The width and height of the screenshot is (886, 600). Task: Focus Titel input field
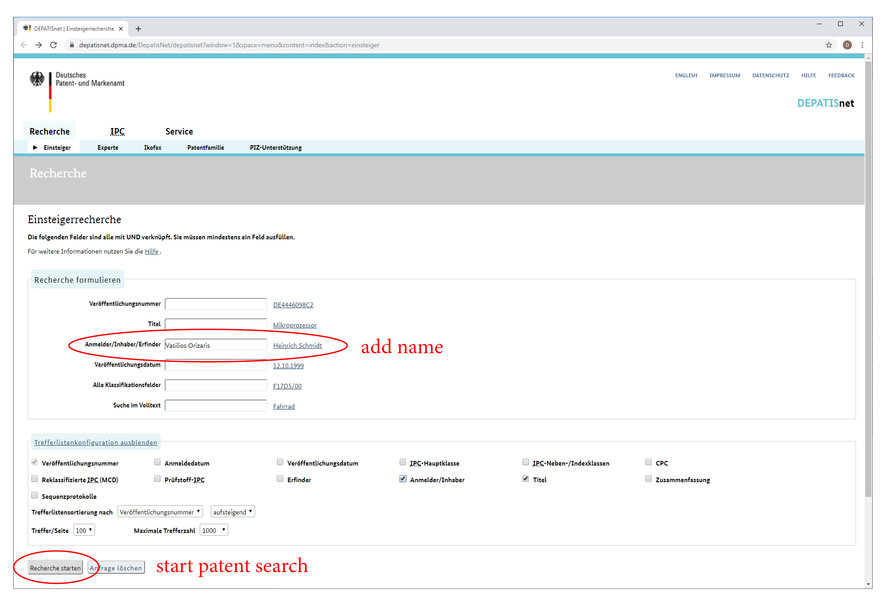coord(216,324)
